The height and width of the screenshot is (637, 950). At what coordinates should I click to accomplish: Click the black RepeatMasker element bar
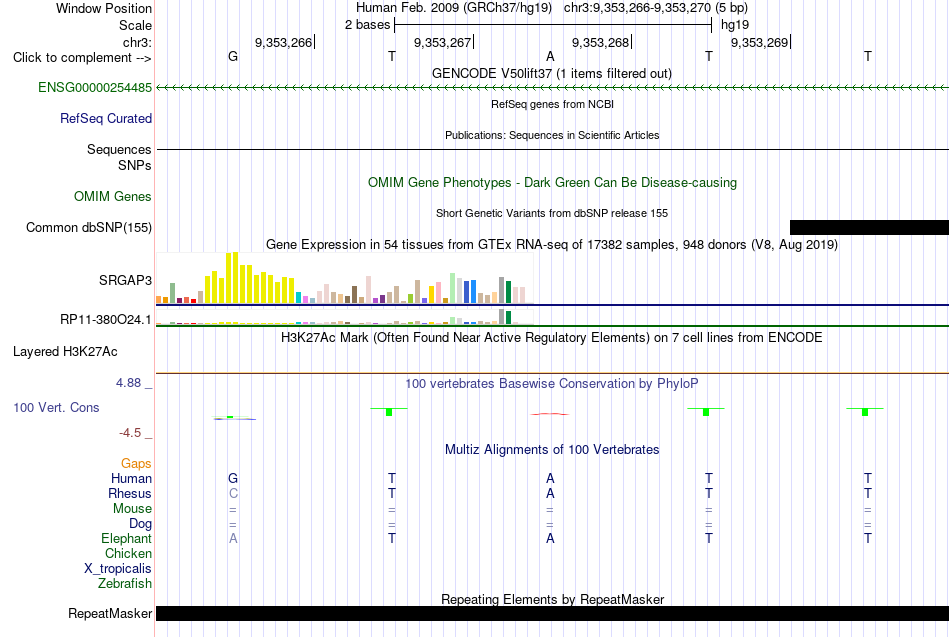pos(553,613)
